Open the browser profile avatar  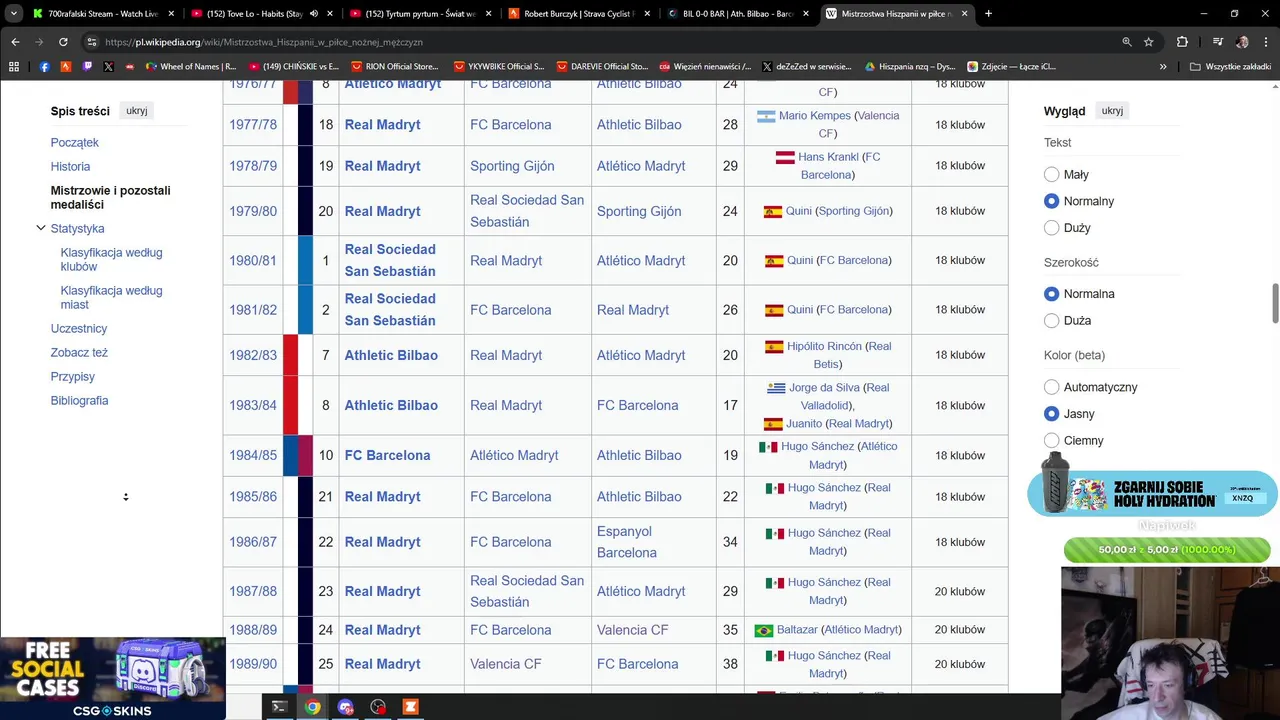(x=1242, y=42)
